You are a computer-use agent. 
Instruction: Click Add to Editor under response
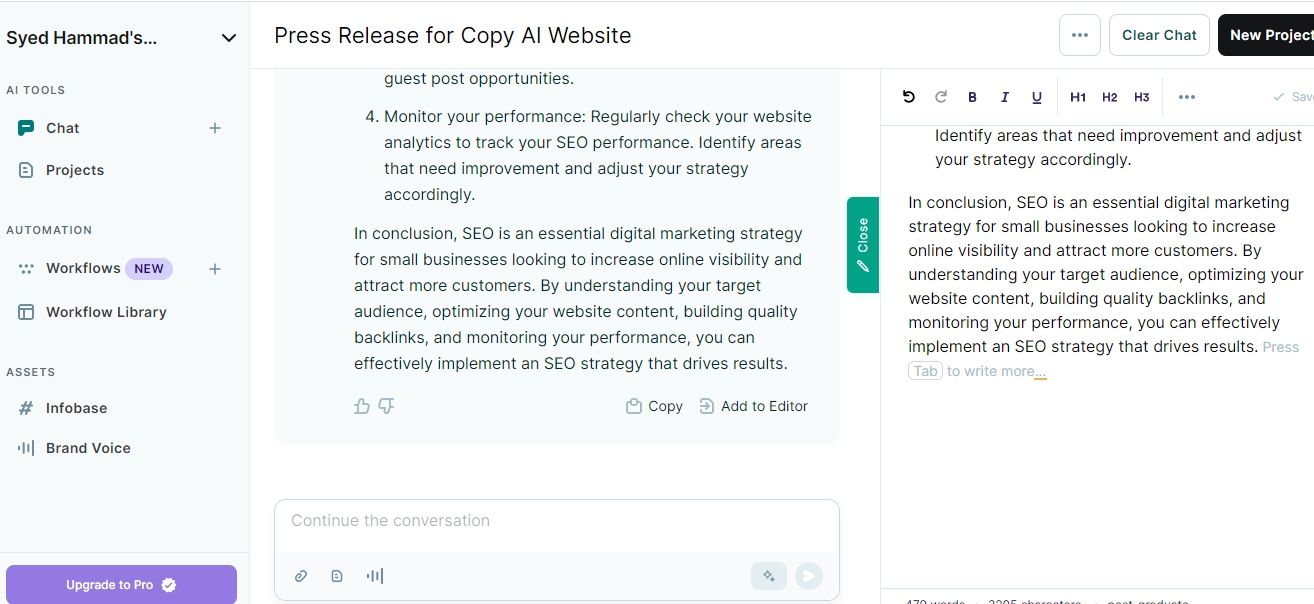(x=753, y=406)
